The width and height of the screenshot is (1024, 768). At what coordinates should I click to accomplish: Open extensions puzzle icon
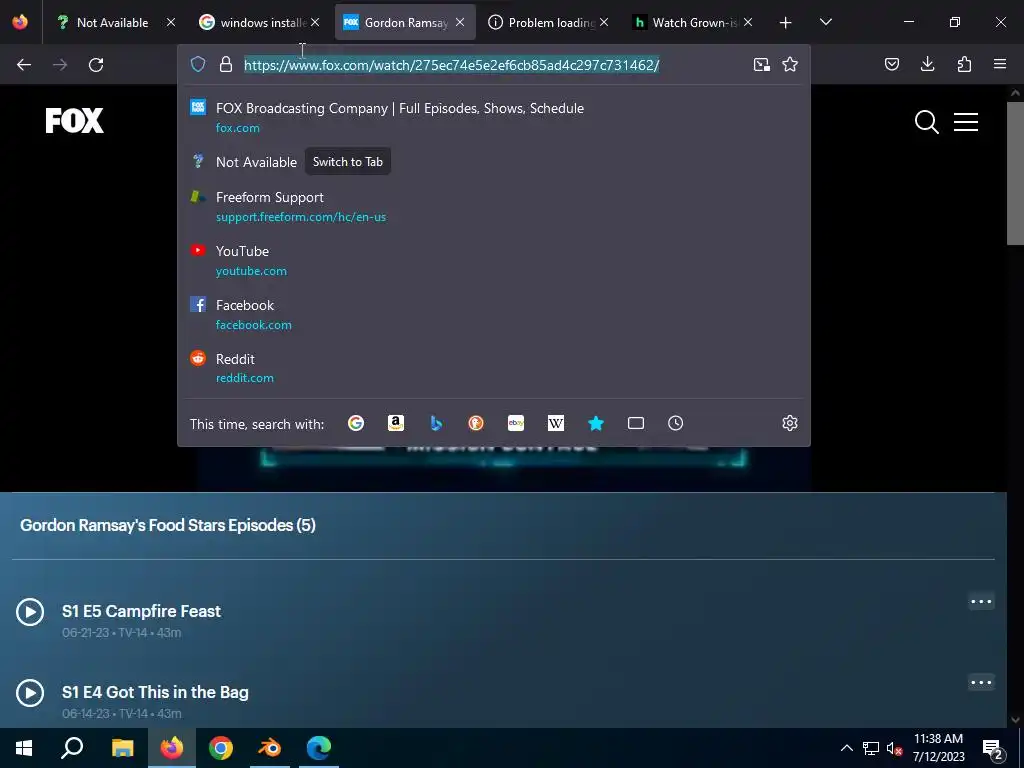(964, 64)
